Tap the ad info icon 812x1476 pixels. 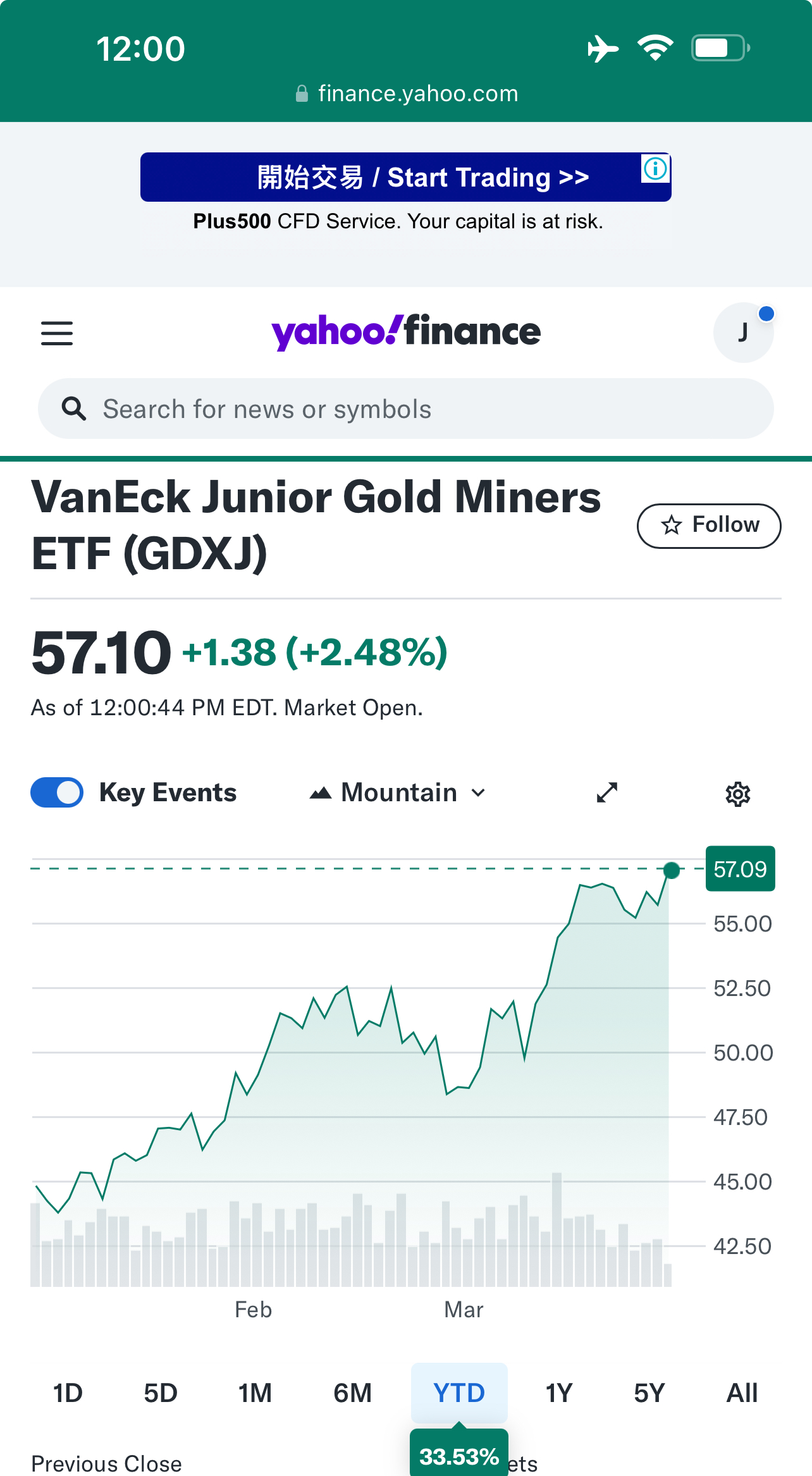click(x=655, y=169)
